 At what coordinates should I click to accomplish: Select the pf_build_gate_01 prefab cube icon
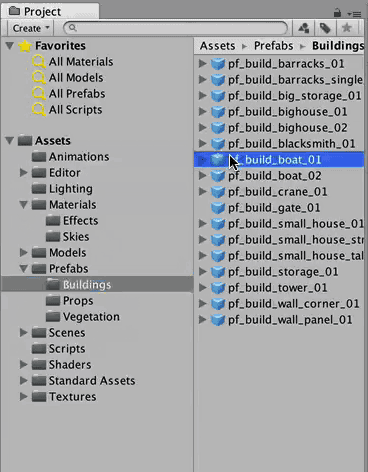coord(218,208)
